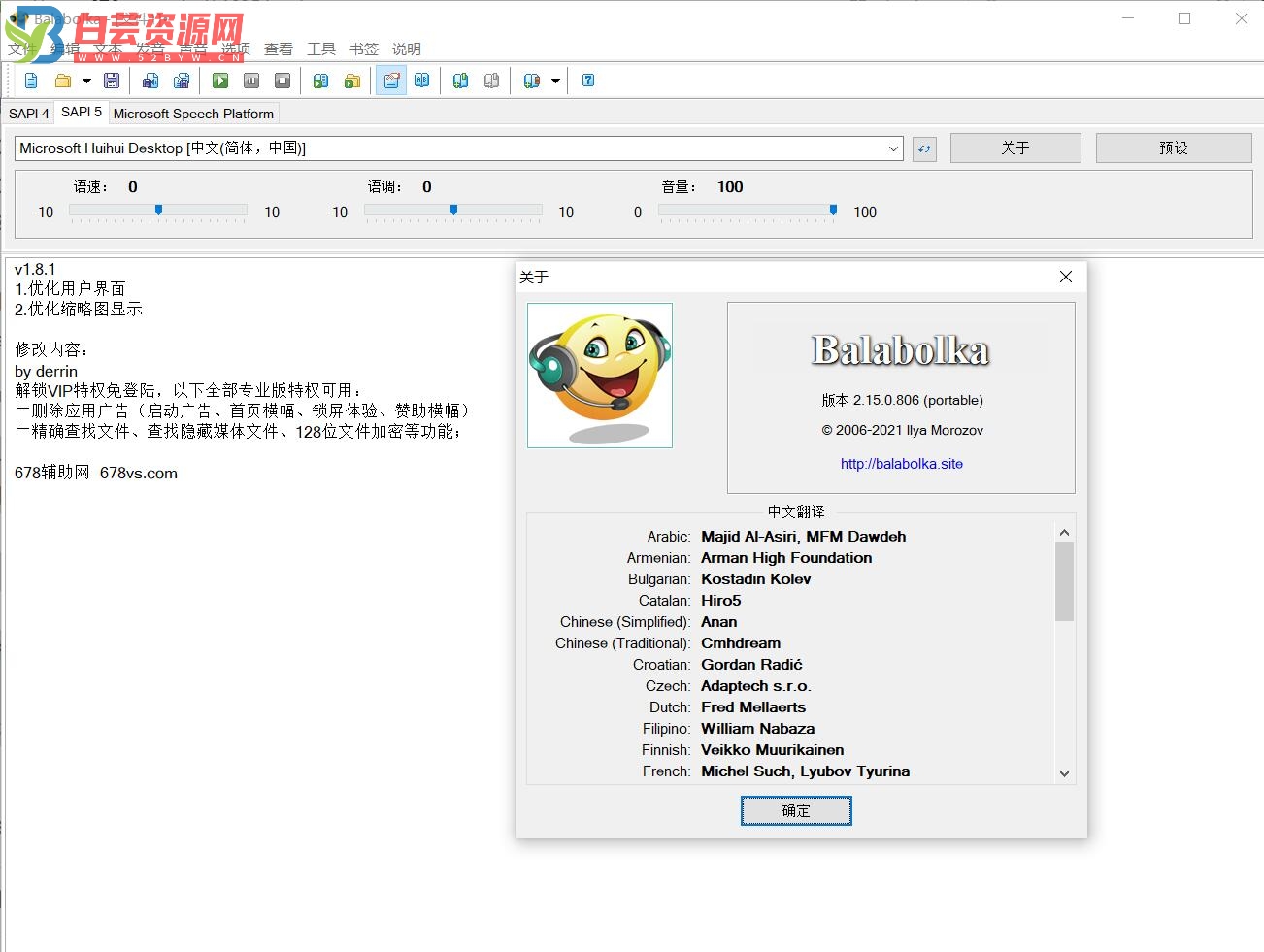1264x952 pixels.
Task: Click the v1.8.1 line in the text editor
Action: pyautogui.click(x=35, y=269)
